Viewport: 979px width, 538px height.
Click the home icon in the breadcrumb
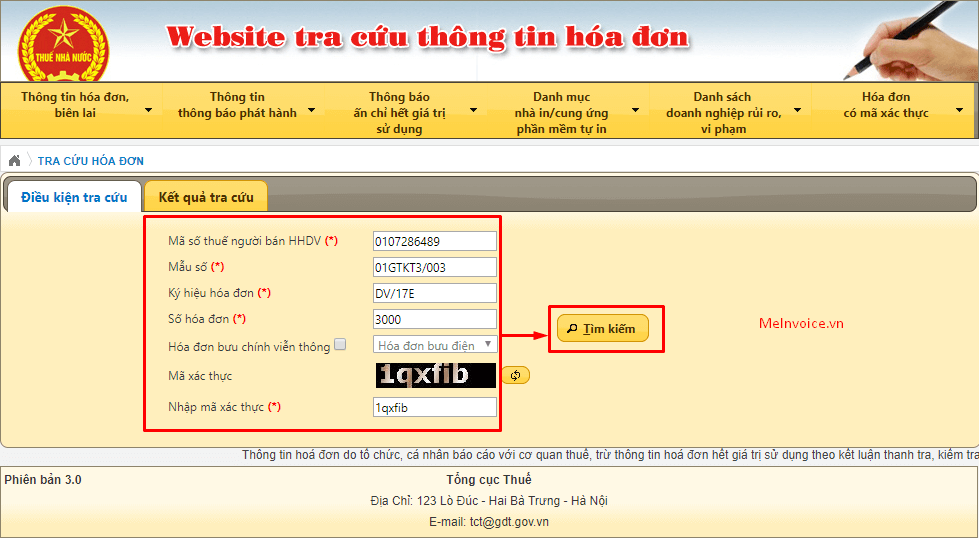14,161
